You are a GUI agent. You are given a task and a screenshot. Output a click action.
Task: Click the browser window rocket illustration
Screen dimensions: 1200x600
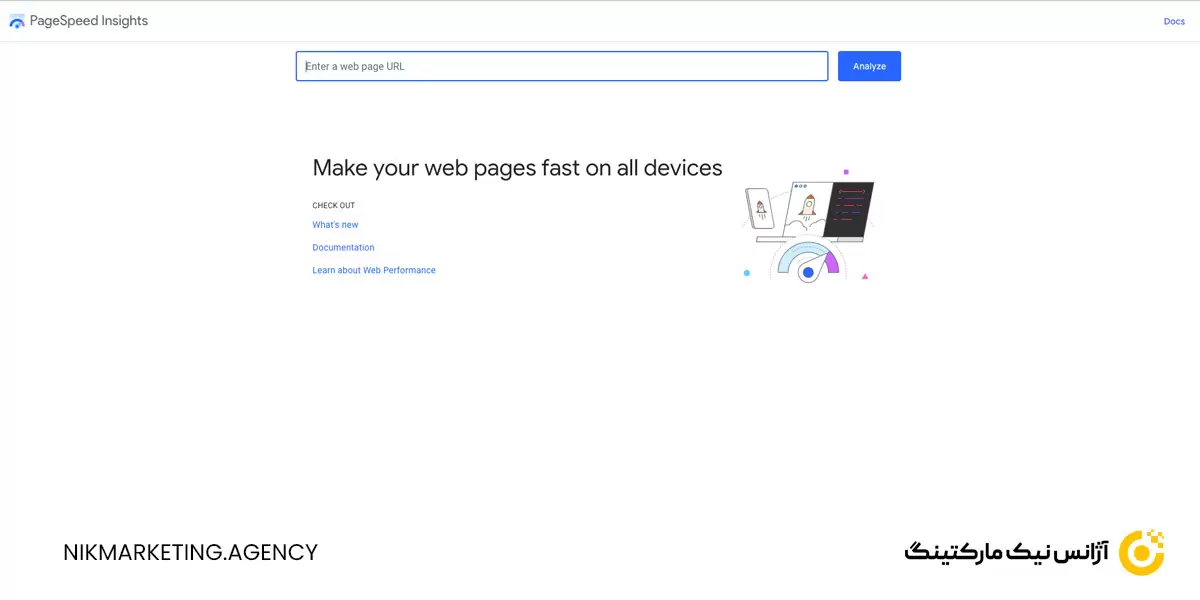pyautogui.click(x=807, y=208)
